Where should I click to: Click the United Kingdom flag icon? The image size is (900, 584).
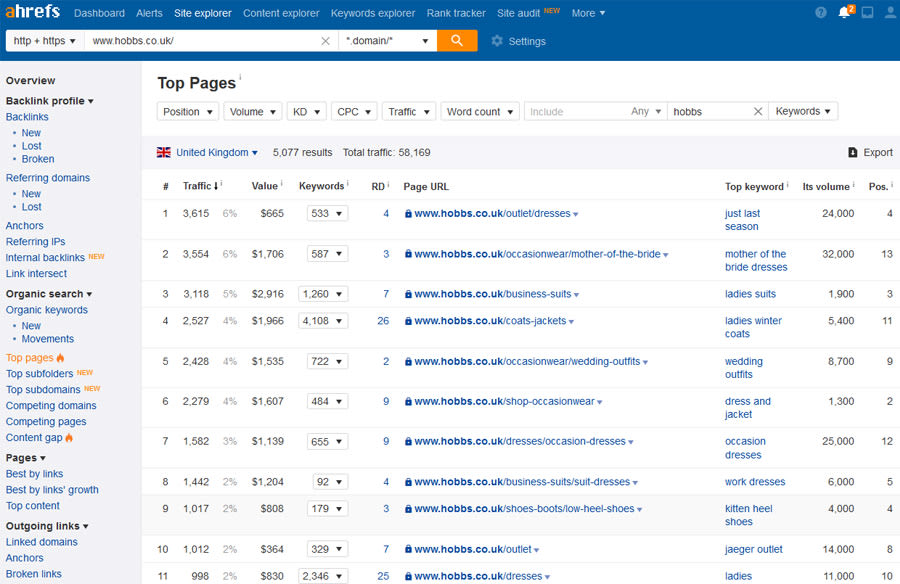(x=164, y=152)
